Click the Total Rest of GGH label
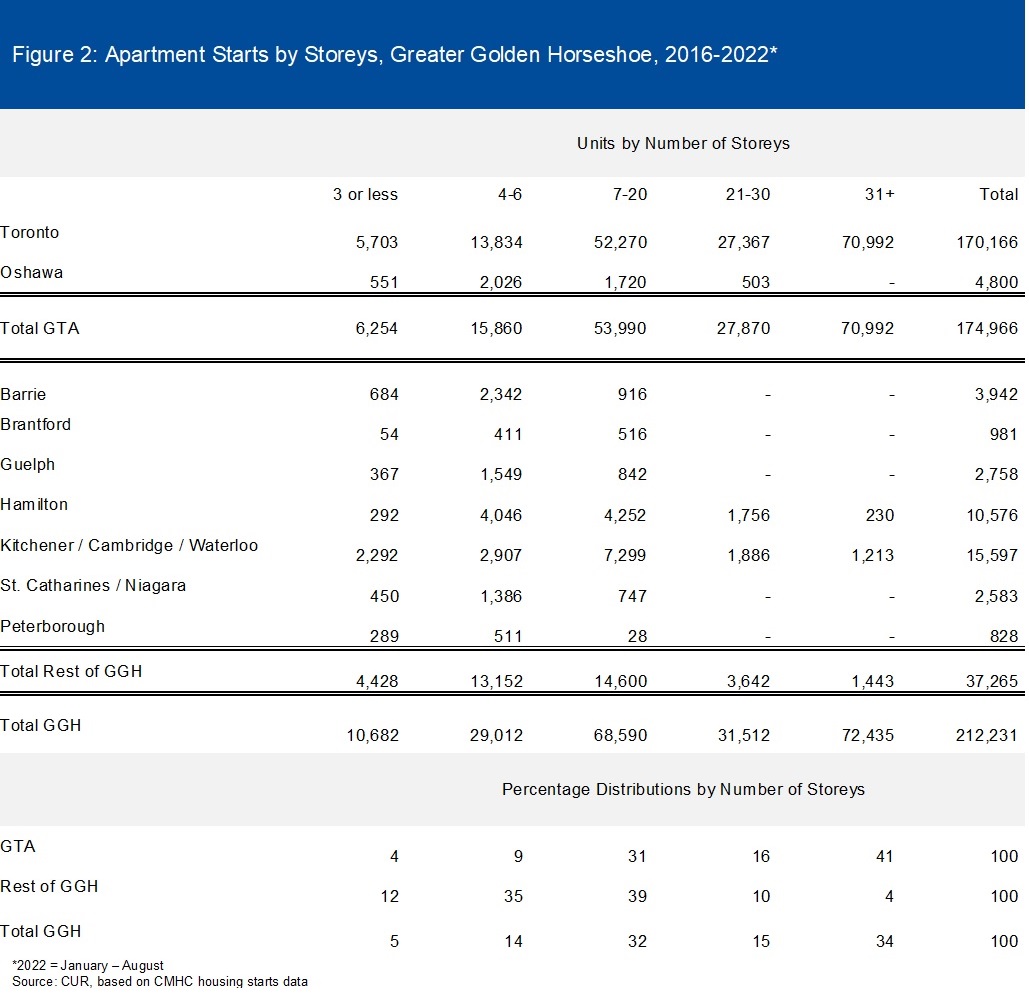1029x1005 pixels. click(x=71, y=671)
